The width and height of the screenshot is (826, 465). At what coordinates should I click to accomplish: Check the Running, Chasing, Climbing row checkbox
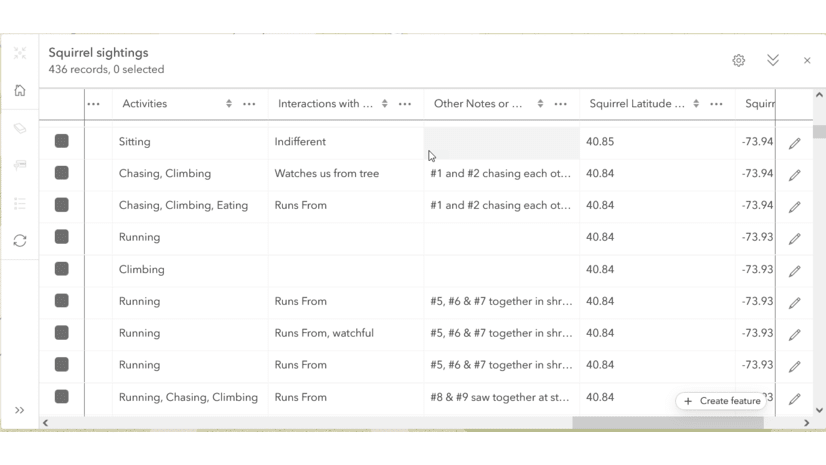(x=62, y=397)
